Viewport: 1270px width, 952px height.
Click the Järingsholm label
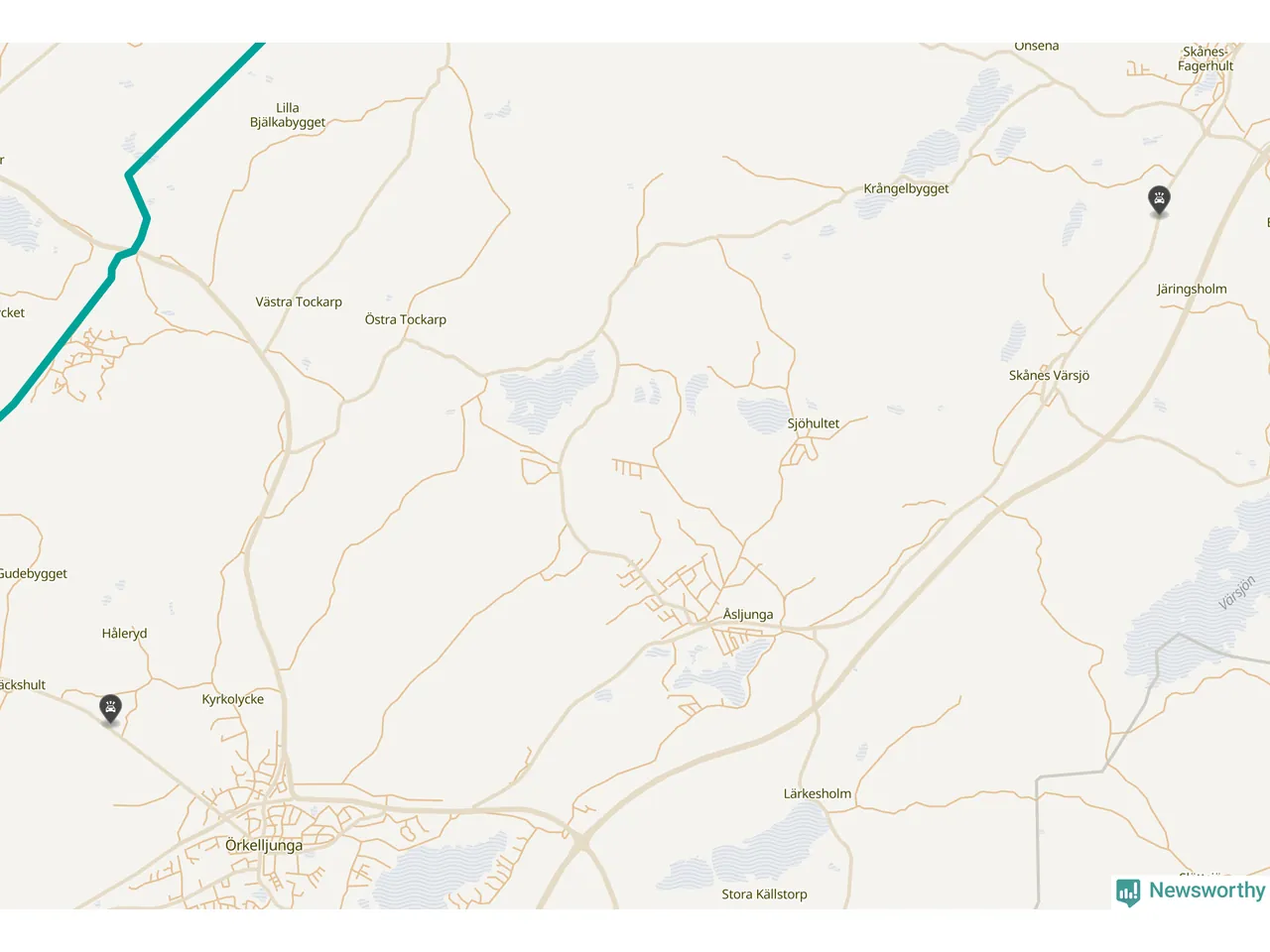(x=1192, y=290)
